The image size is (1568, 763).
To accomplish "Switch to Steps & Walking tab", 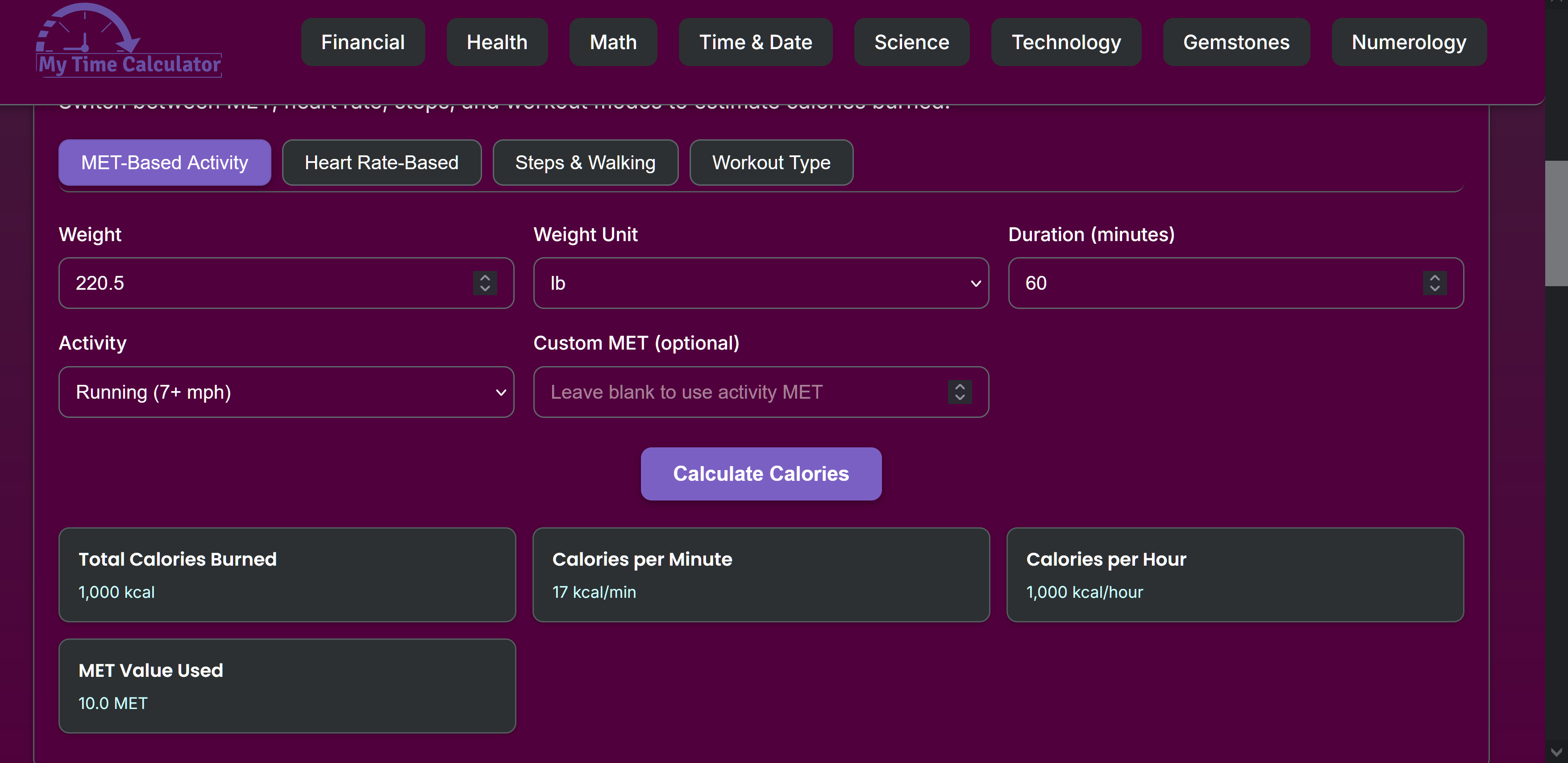I will (x=585, y=163).
